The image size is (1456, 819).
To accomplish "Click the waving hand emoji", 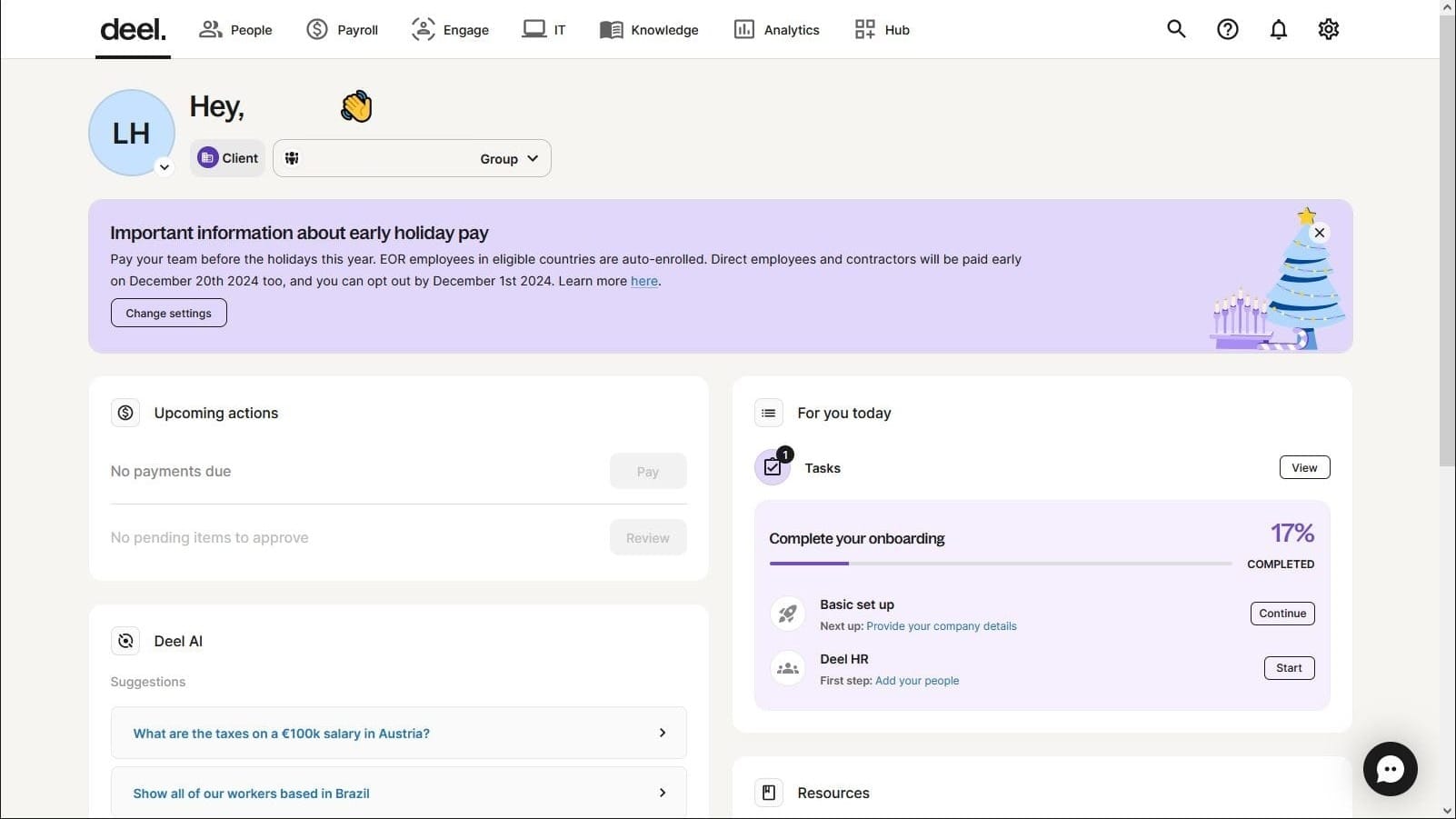I will pyautogui.click(x=356, y=106).
